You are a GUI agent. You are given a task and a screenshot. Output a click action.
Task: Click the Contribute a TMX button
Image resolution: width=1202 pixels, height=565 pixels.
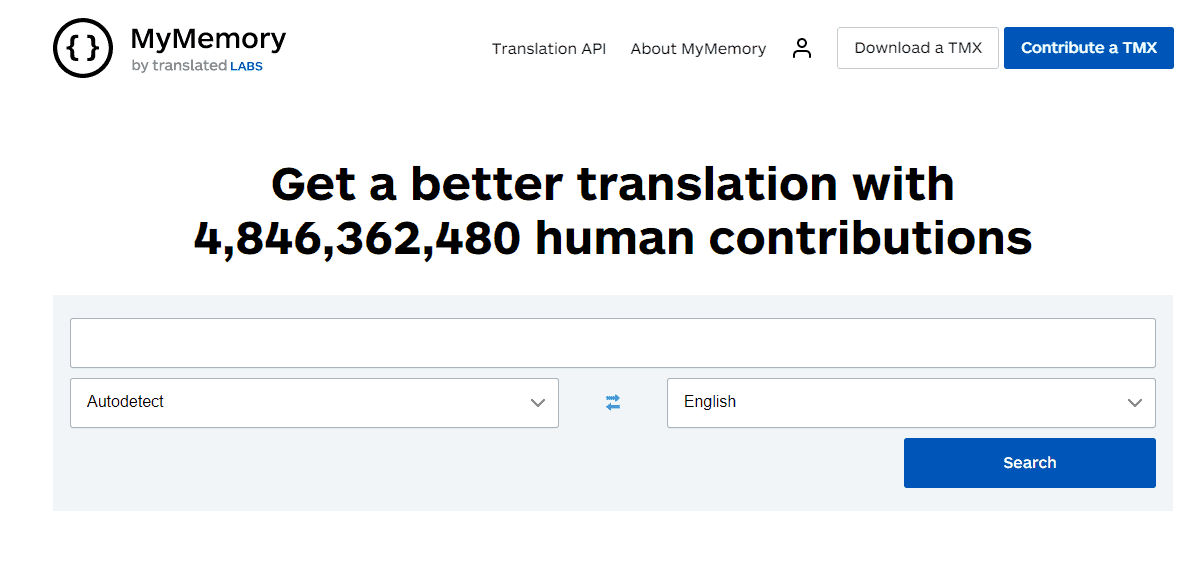click(x=1088, y=48)
